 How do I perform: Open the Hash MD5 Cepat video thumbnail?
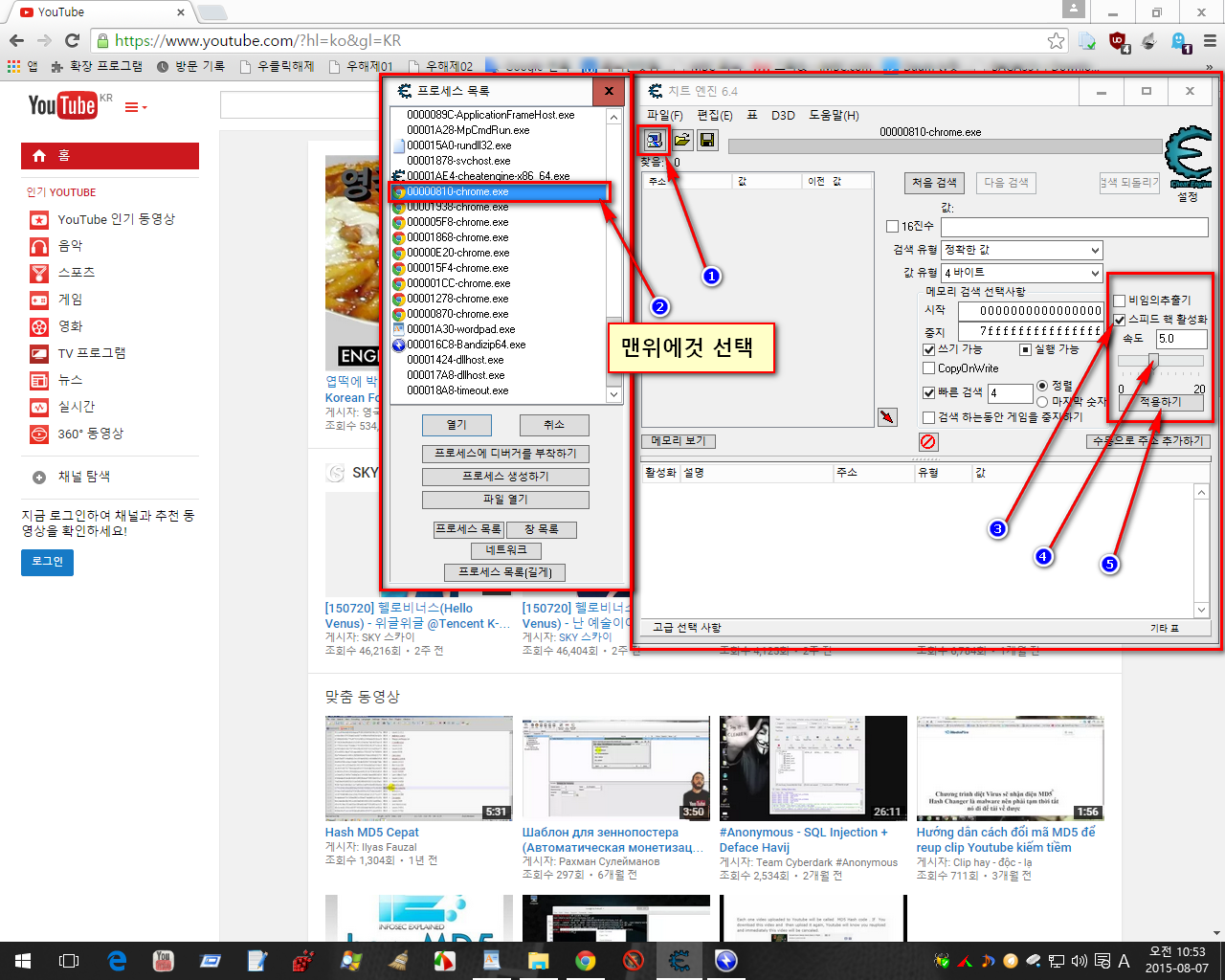click(x=418, y=768)
